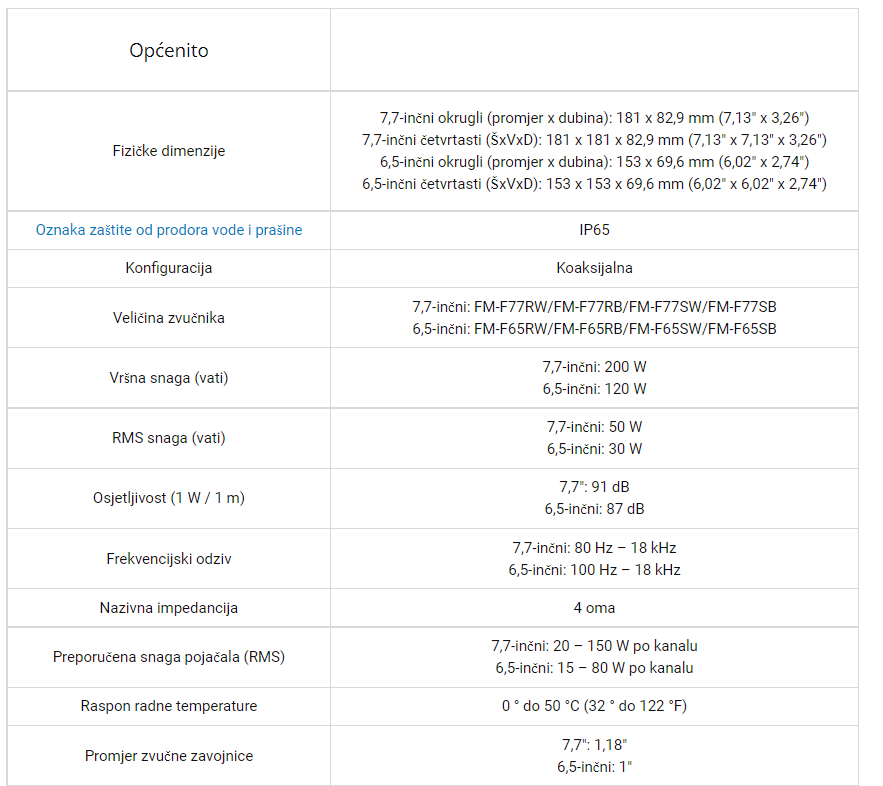
Task: Click the Osjetljivost (1 W / 1 m) label
Action: [x=168, y=498]
